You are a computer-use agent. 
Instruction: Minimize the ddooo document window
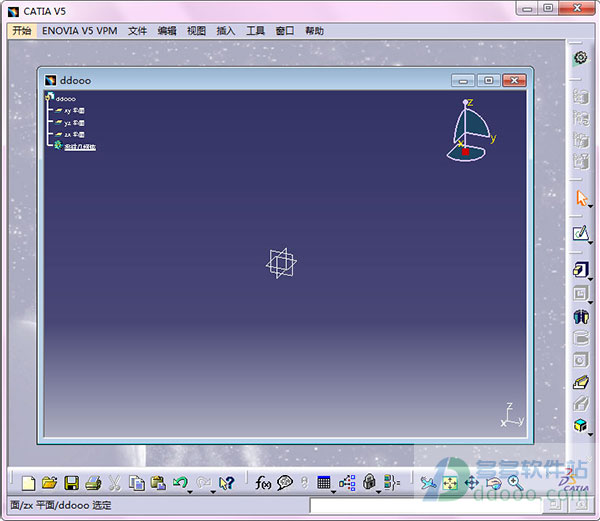point(463,80)
